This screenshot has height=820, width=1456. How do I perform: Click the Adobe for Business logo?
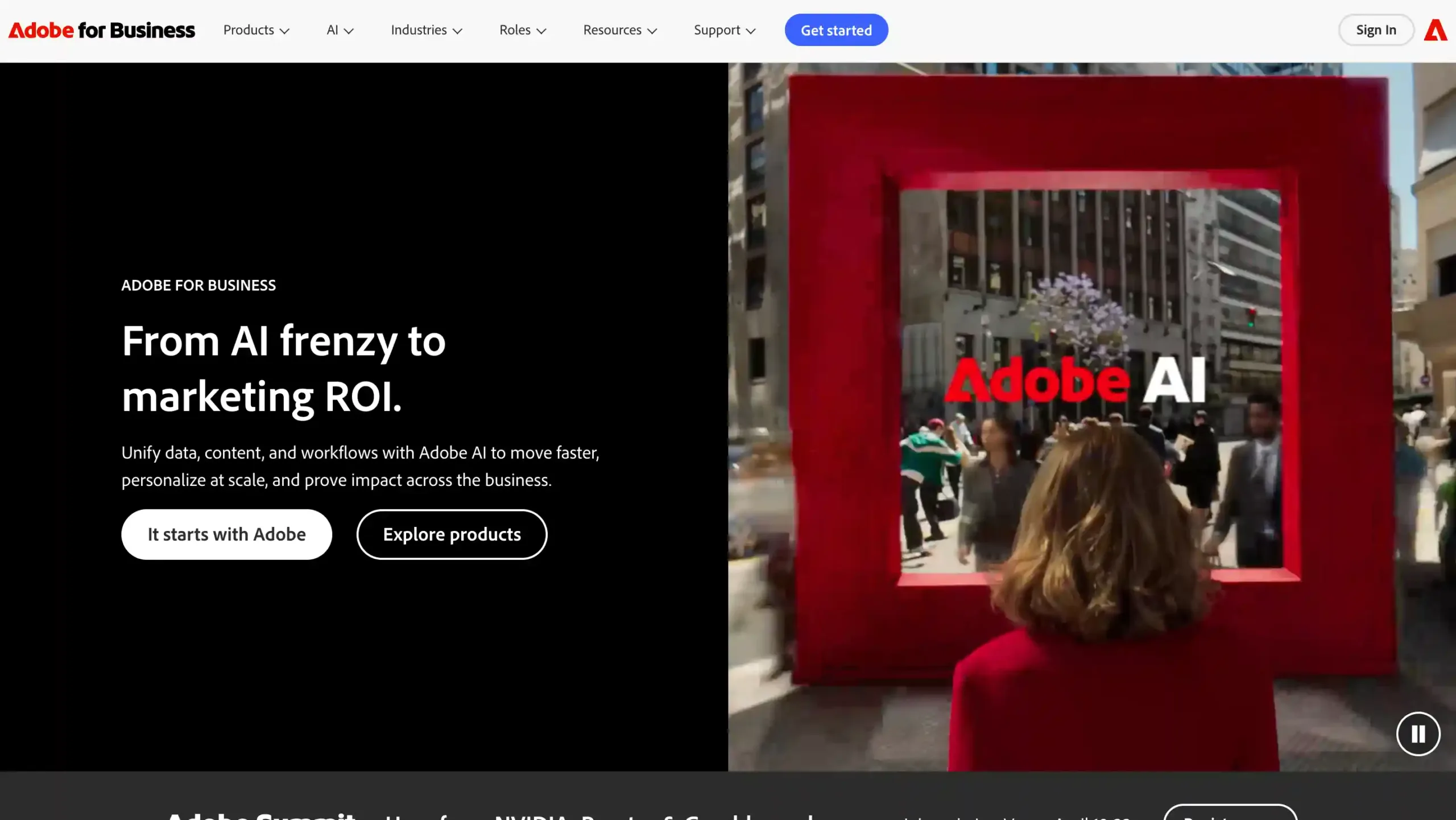pos(101,30)
